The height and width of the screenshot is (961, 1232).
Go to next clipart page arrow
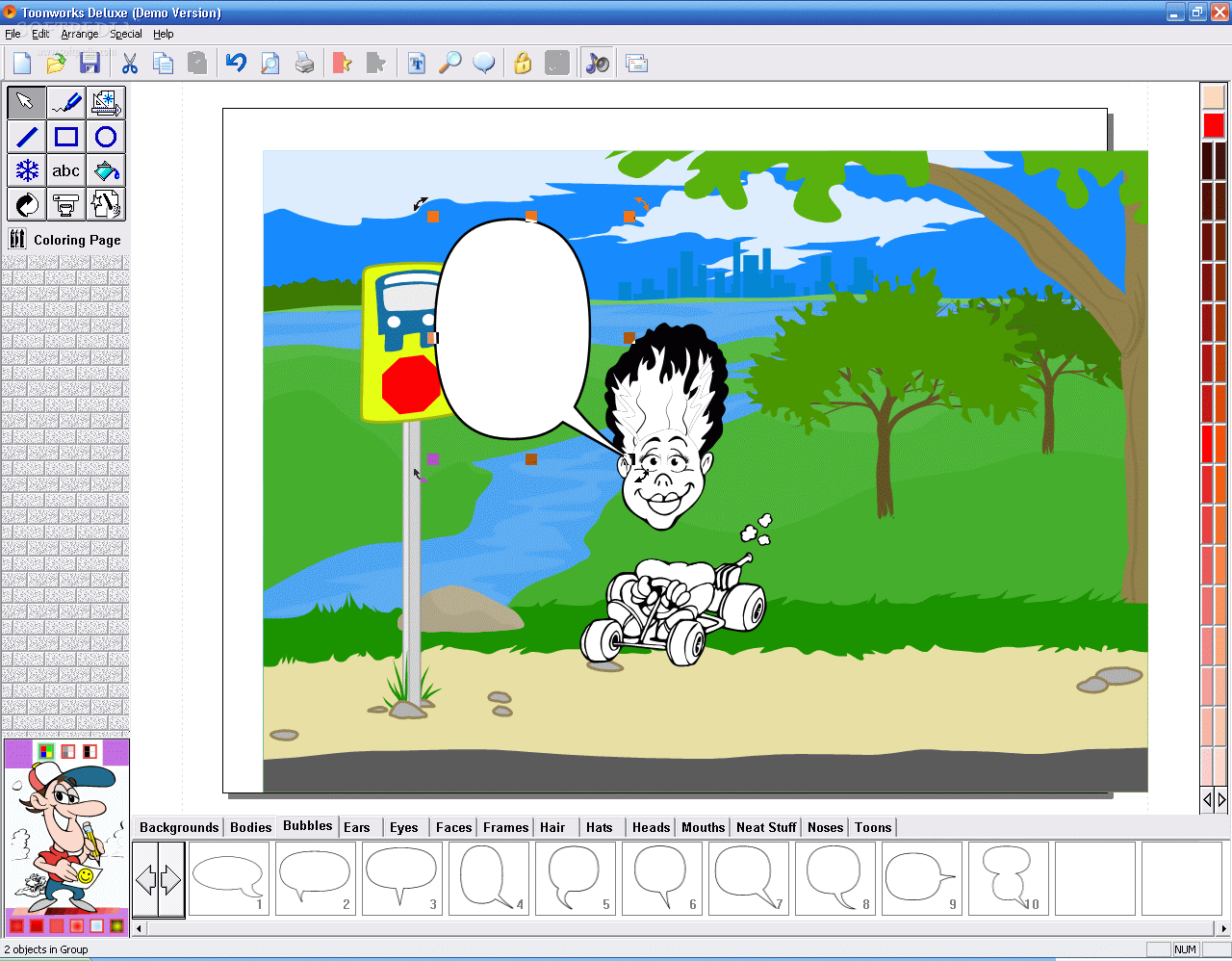(170, 879)
